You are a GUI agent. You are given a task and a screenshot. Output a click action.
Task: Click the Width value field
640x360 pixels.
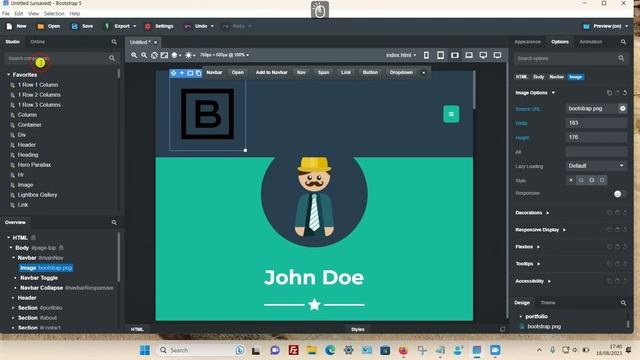[596, 123]
